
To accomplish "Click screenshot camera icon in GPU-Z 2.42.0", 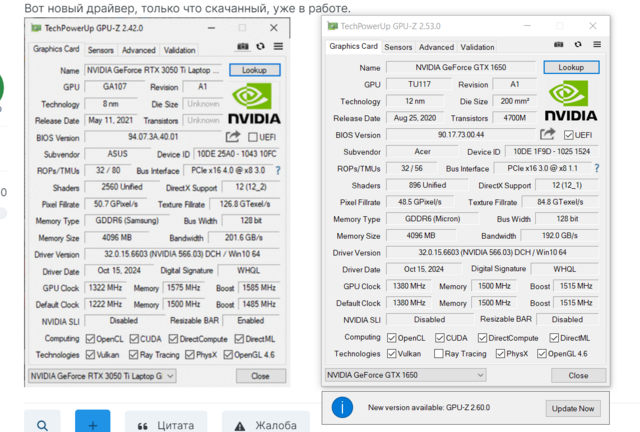I will click(x=243, y=47).
